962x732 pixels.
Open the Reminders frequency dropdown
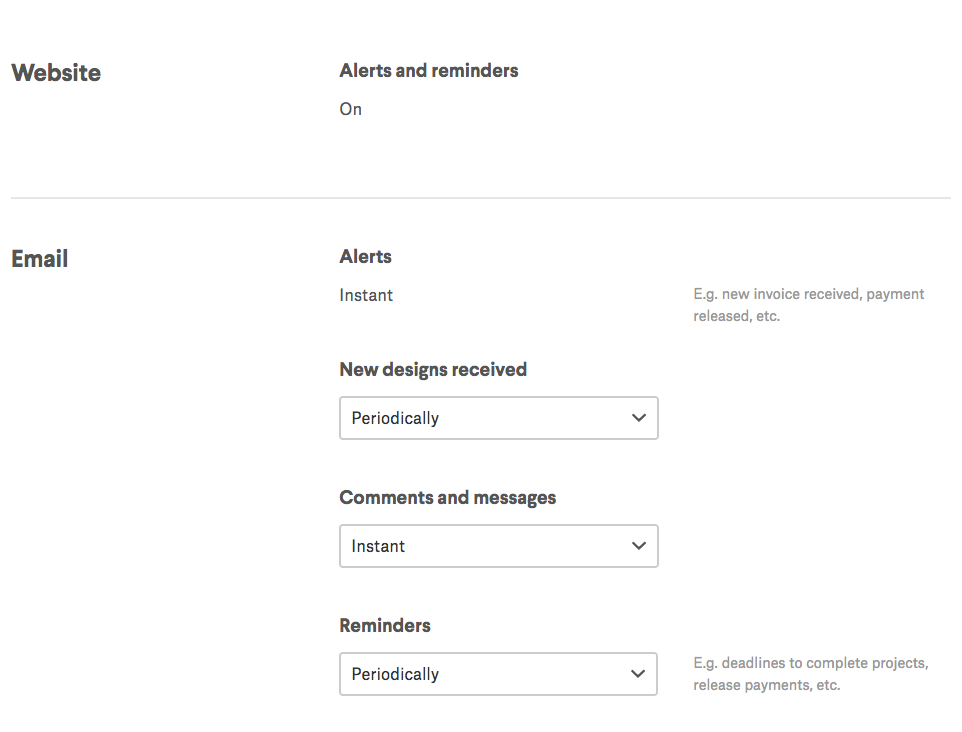click(498, 674)
